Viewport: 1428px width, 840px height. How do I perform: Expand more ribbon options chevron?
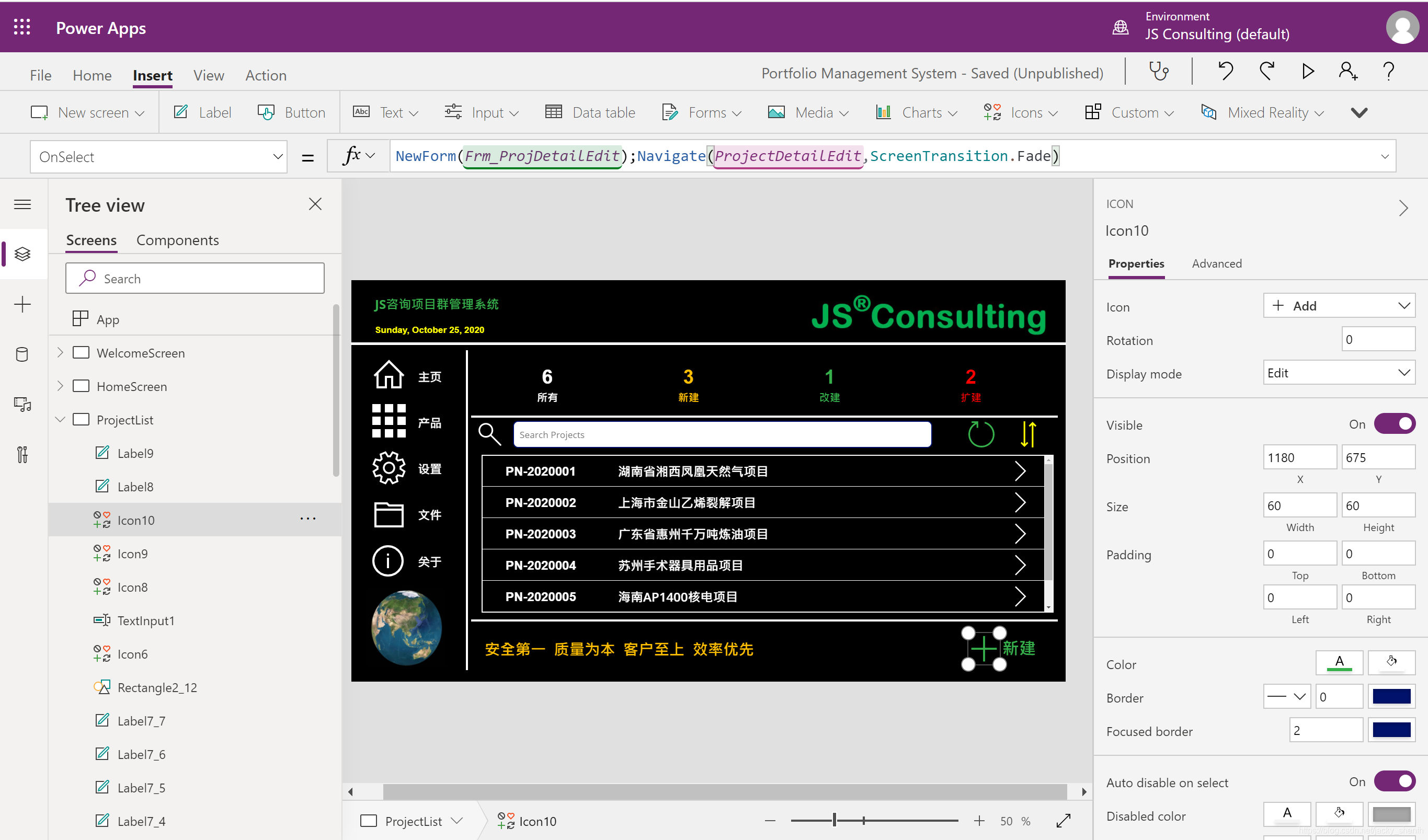(x=1359, y=113)
